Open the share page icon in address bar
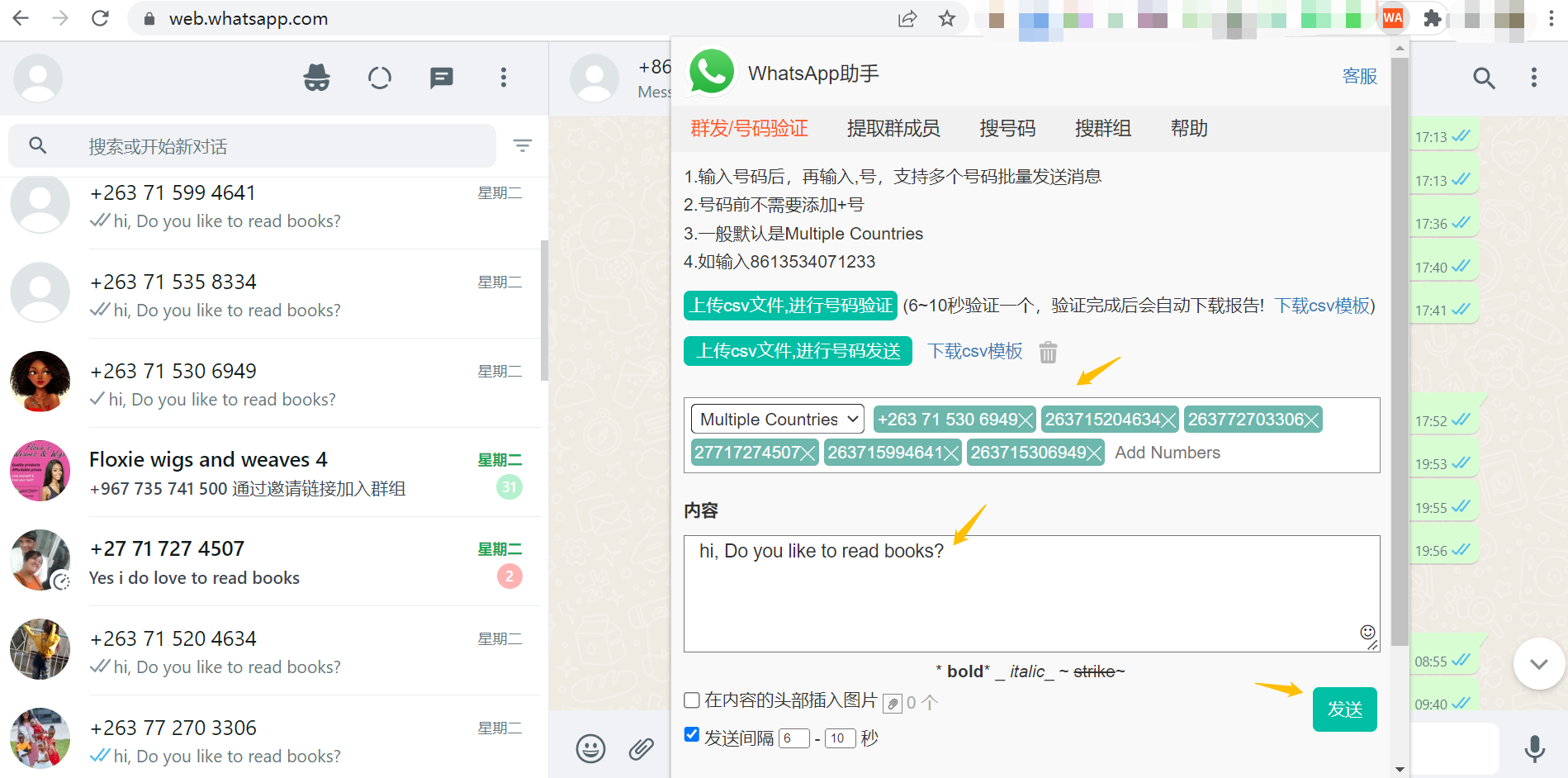 pyautogui.click(x=907, y=18)
